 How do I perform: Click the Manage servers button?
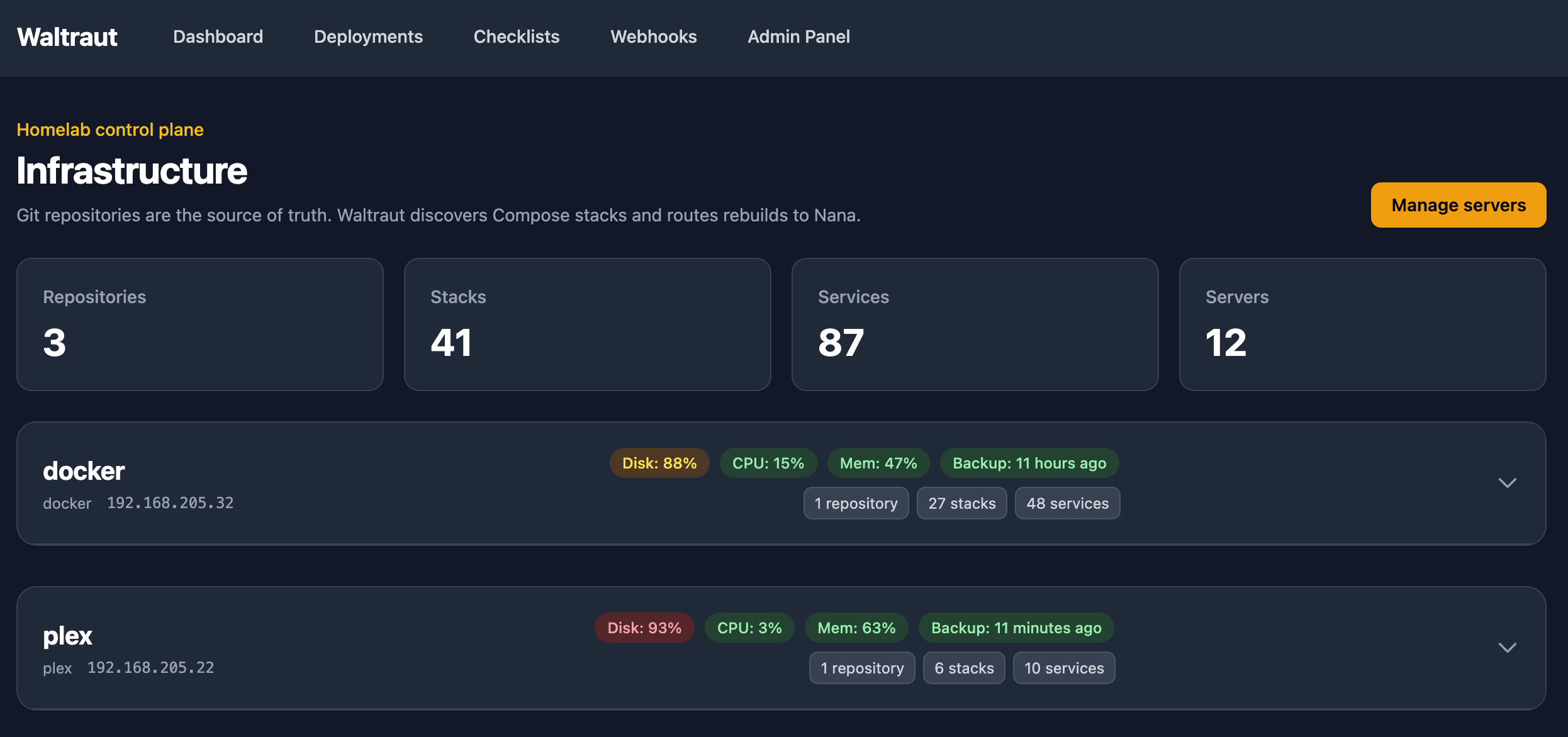pos(1458,205)
